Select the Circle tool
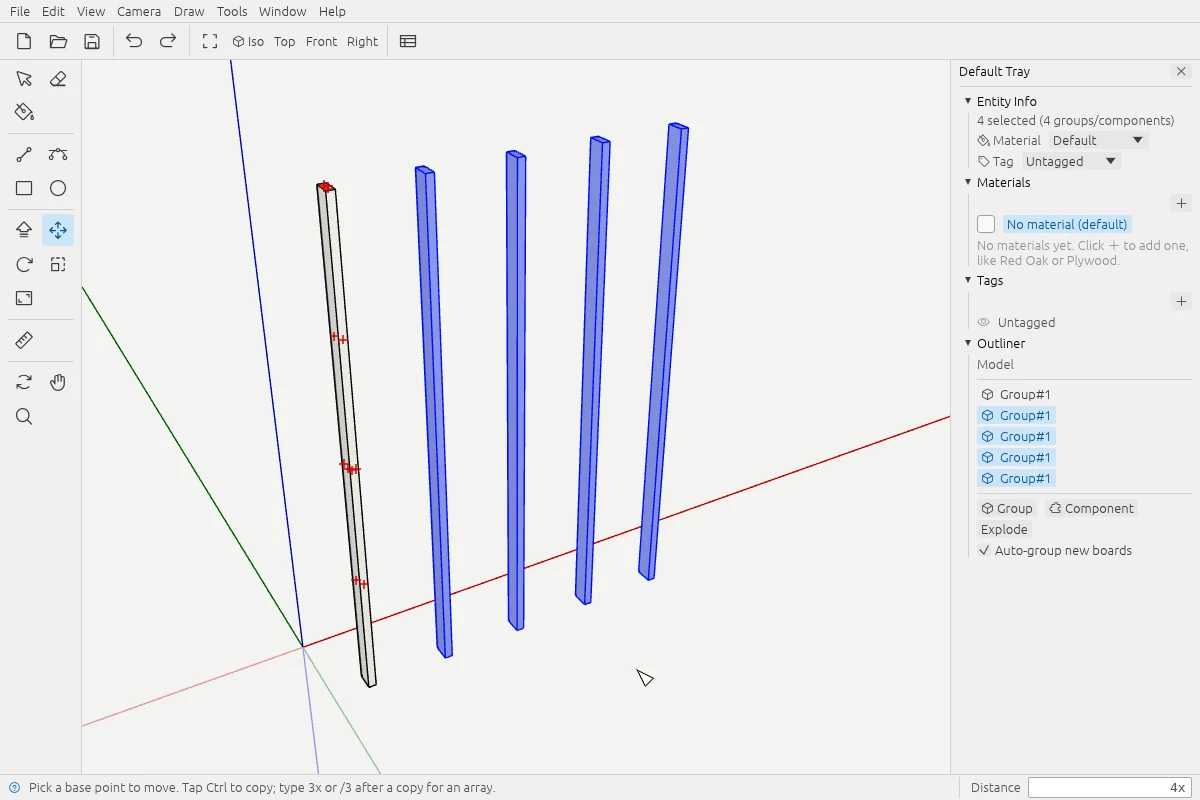Image resolution: width=1200 pixels, height=800 pixels. click(x=58, y=188)
